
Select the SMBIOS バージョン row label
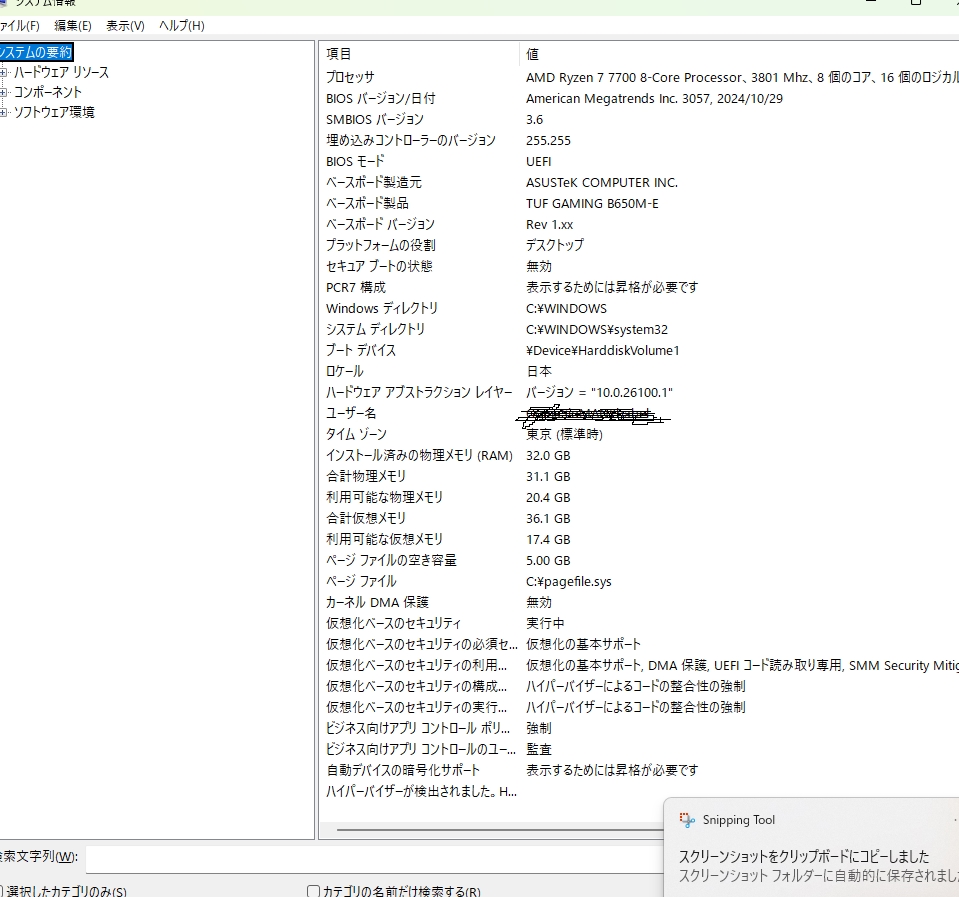[x=374, y=119]
